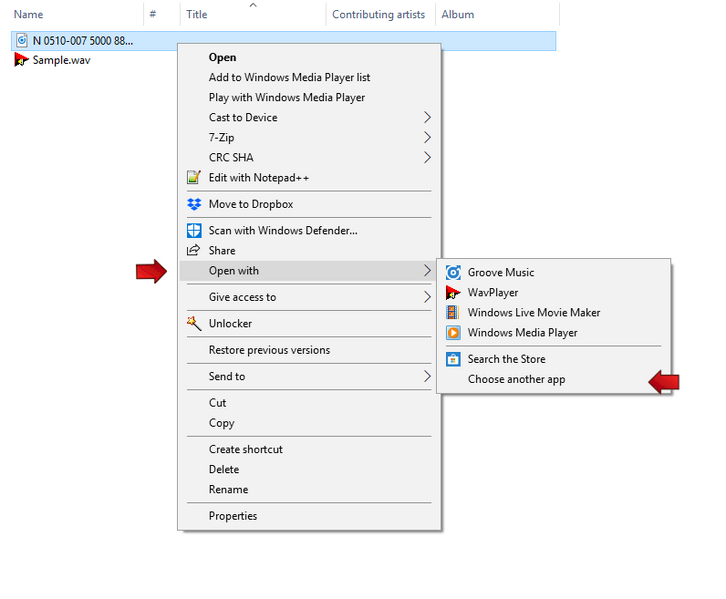Select Give access to entry
726x599 pixels.
coord(309,297)
